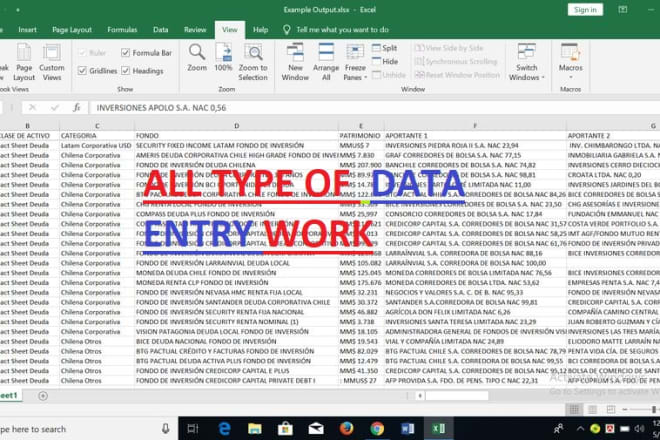Open File Explorer from taskbar
The width and height of the screenshot is (660, 440).
pos(255,429)
